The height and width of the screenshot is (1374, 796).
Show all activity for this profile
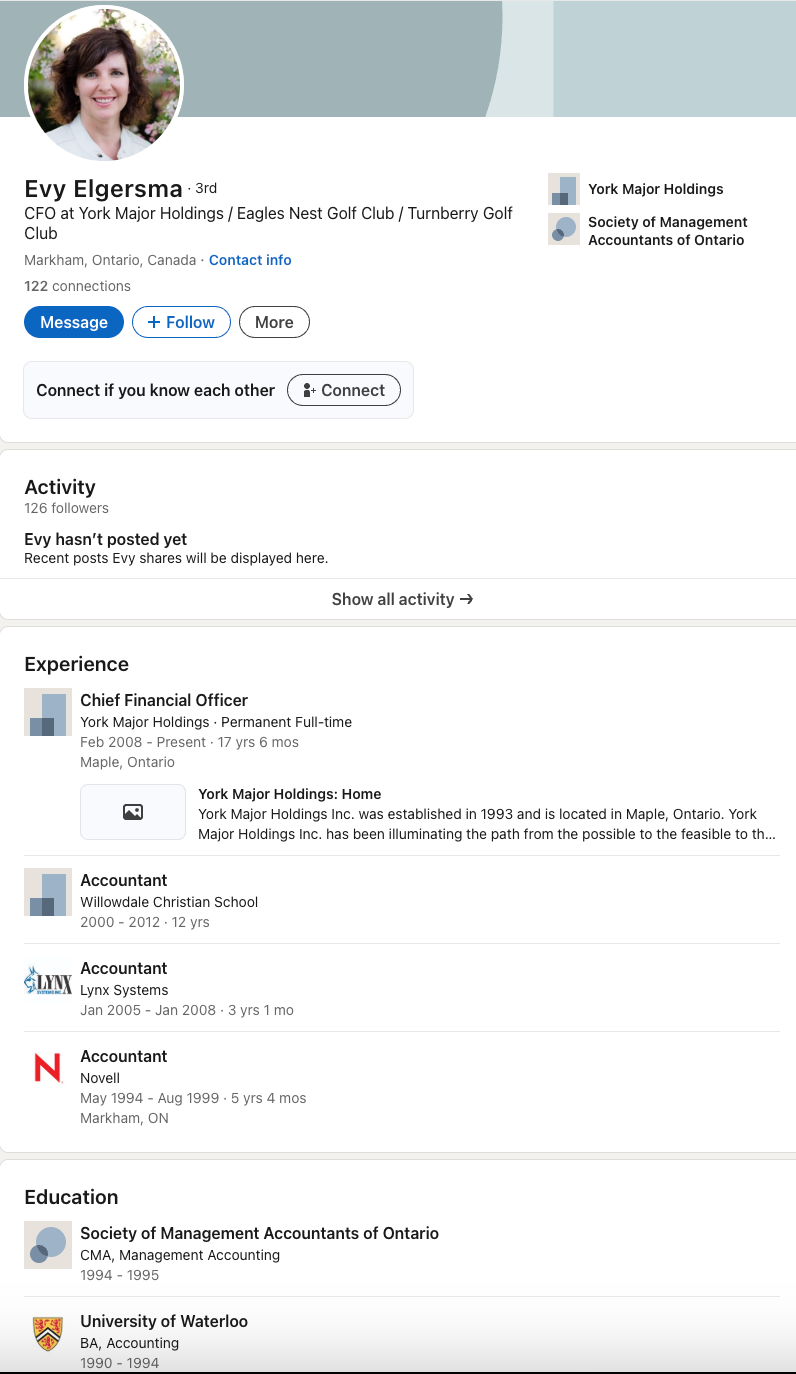click(x=402, y=599)
